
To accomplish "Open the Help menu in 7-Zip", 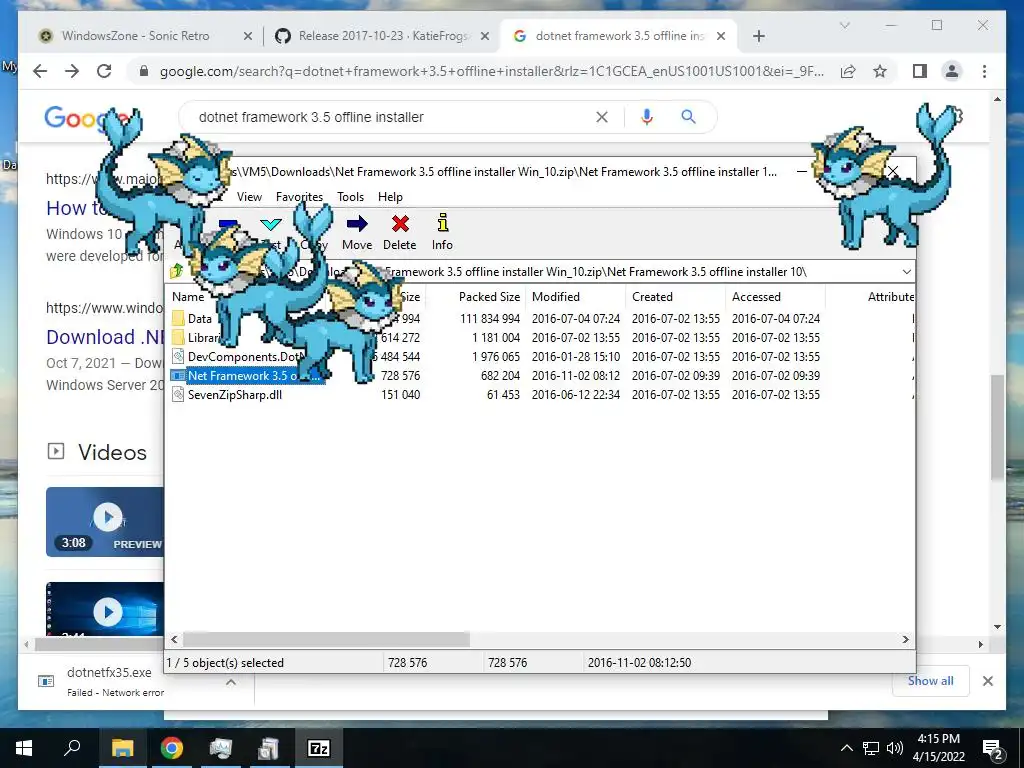I will tap(390, 197).
